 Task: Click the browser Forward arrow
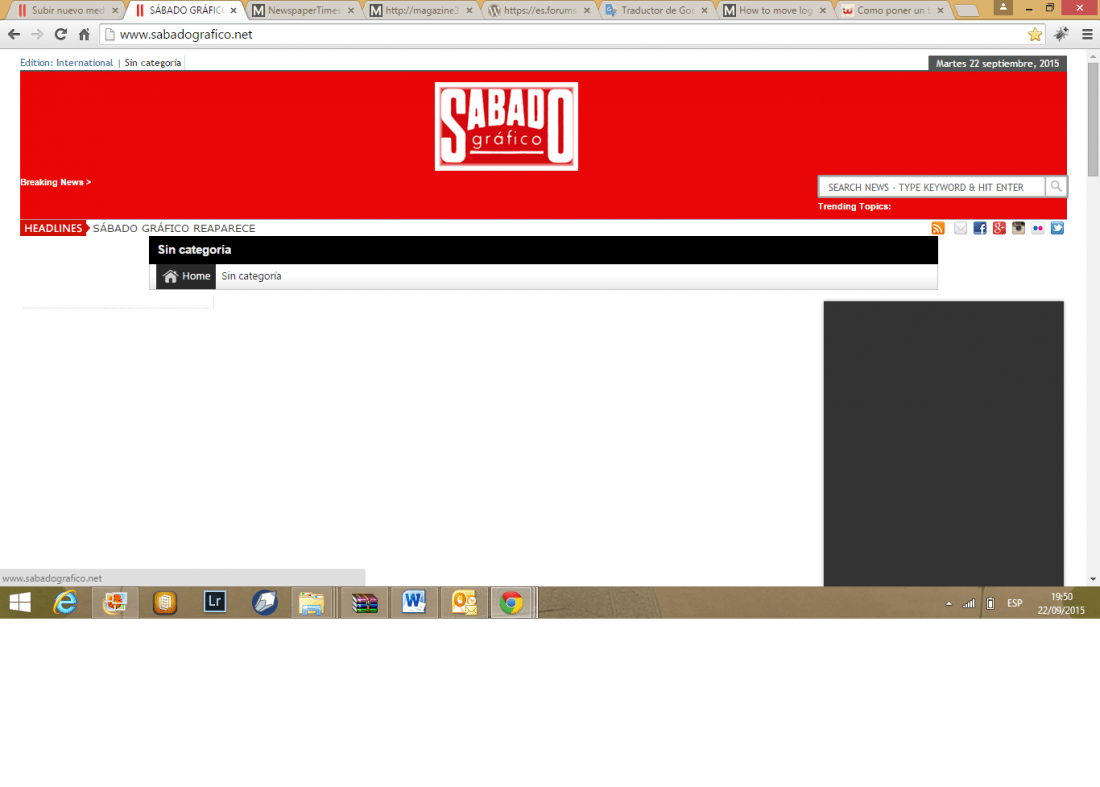[x=37, y=34]
